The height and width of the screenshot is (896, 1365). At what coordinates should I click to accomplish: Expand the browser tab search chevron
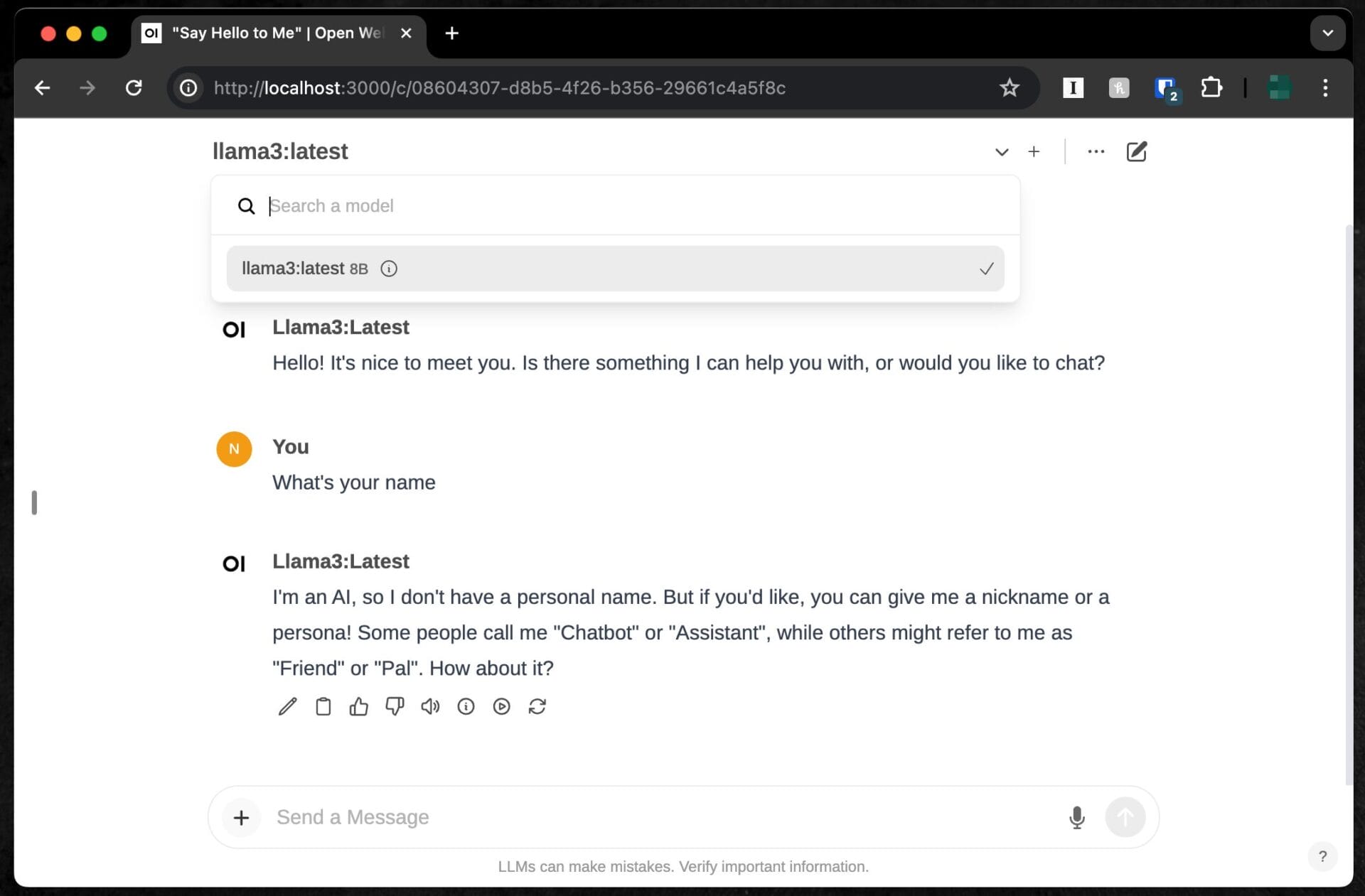(1327, 33)
